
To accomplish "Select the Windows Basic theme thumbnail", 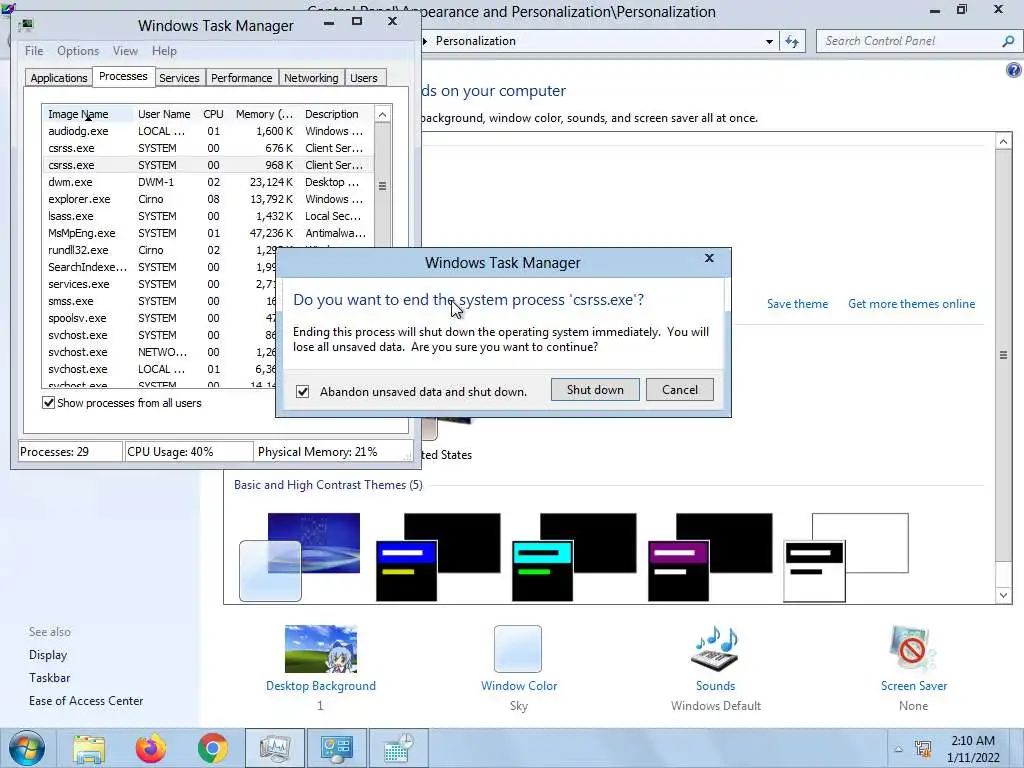I will [x=300, y=557].
